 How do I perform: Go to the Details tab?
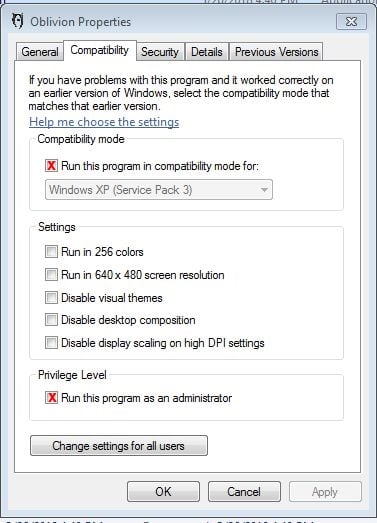tap(207, 52)
